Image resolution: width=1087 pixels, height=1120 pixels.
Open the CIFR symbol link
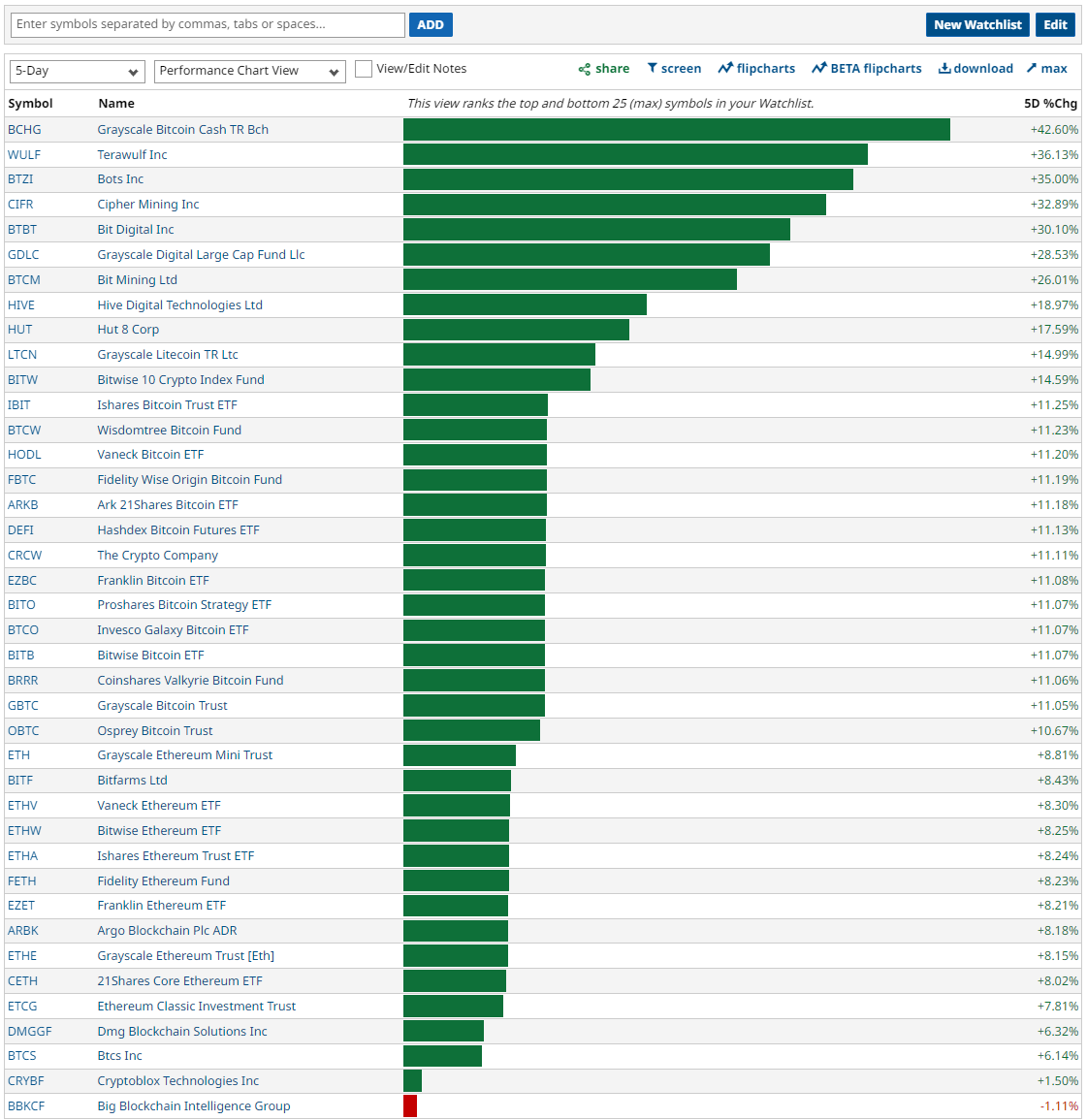pos(20,205)
